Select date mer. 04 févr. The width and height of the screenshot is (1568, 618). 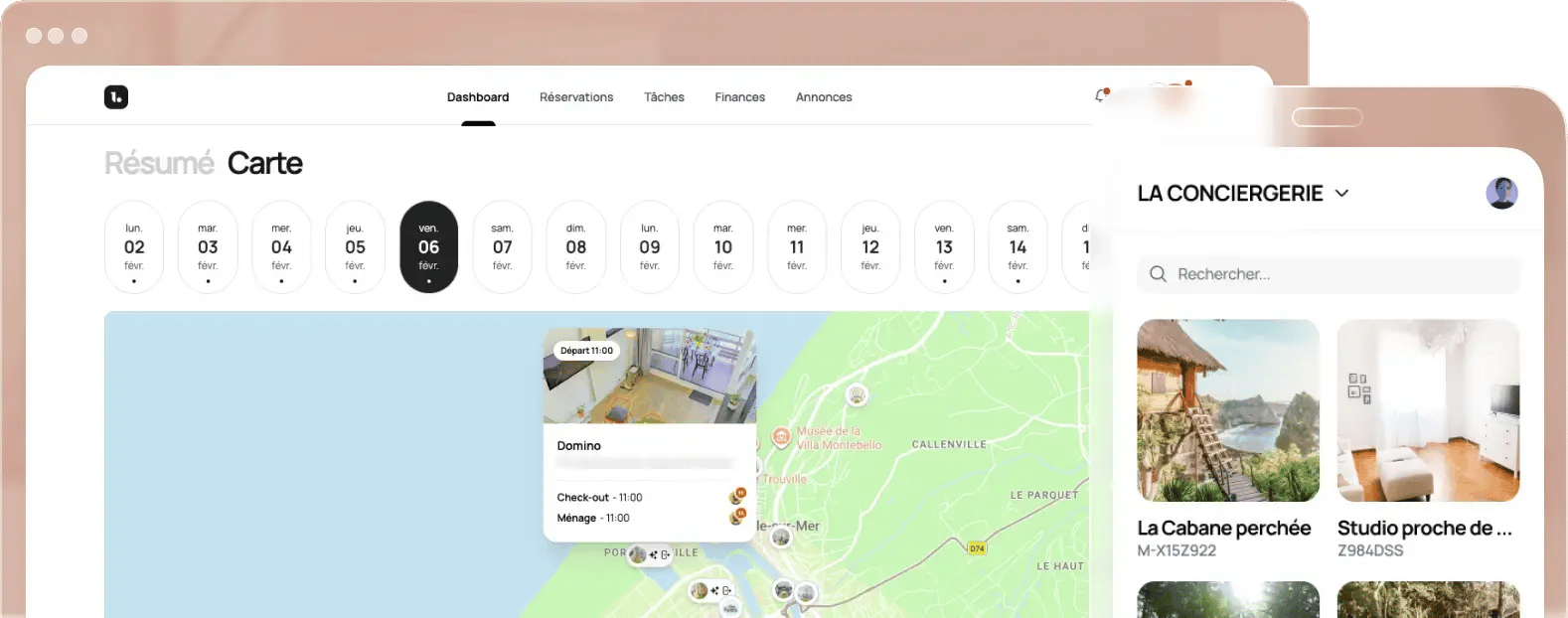281,247
